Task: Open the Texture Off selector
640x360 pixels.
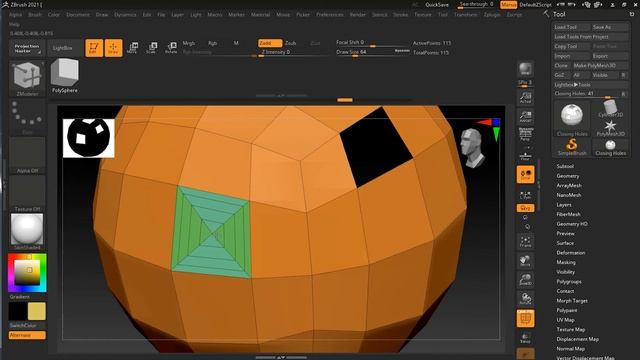Action: (27, 193)
